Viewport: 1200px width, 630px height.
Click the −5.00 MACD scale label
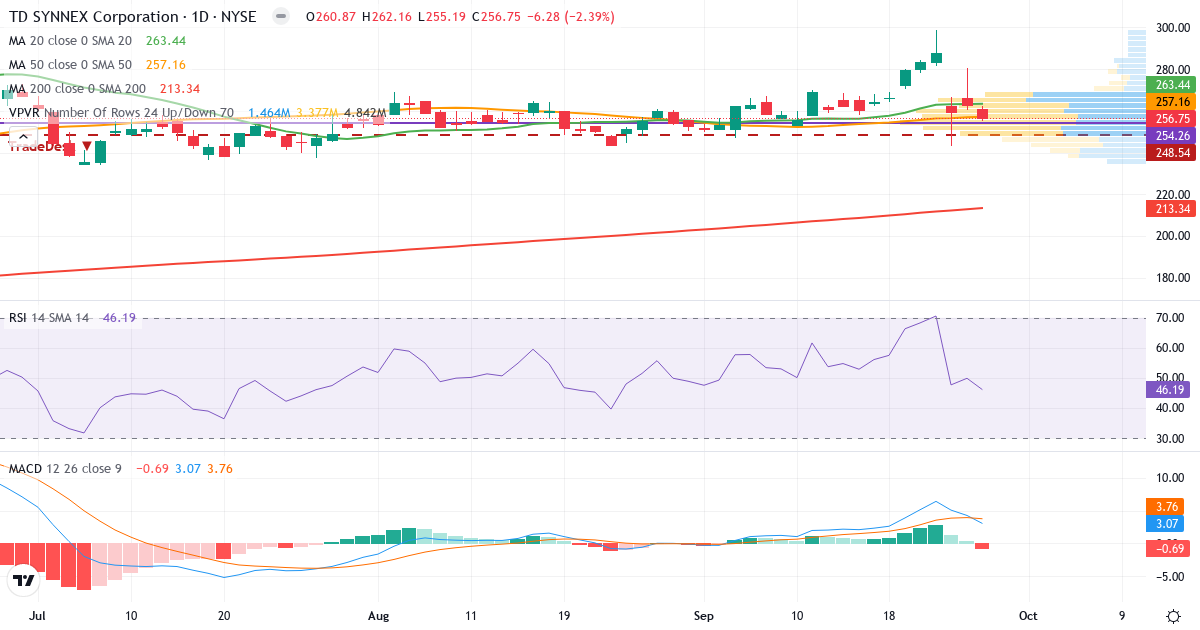click(1168, 576)
